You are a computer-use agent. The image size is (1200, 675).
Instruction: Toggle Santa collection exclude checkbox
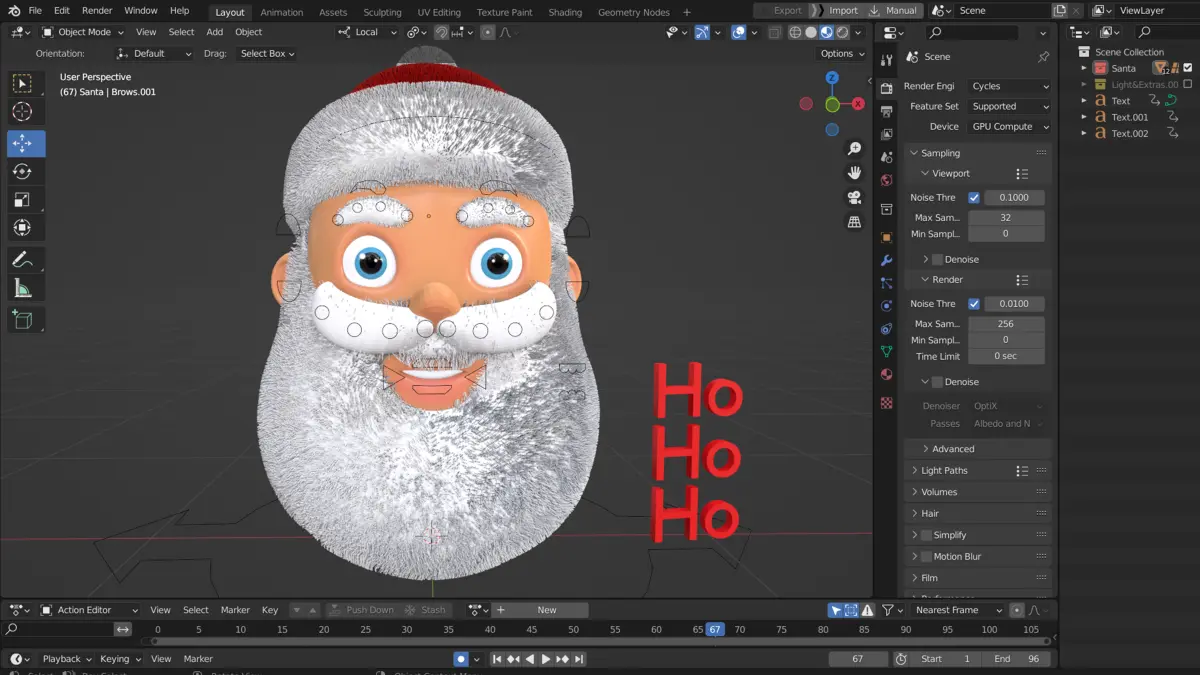[1188, 68]
